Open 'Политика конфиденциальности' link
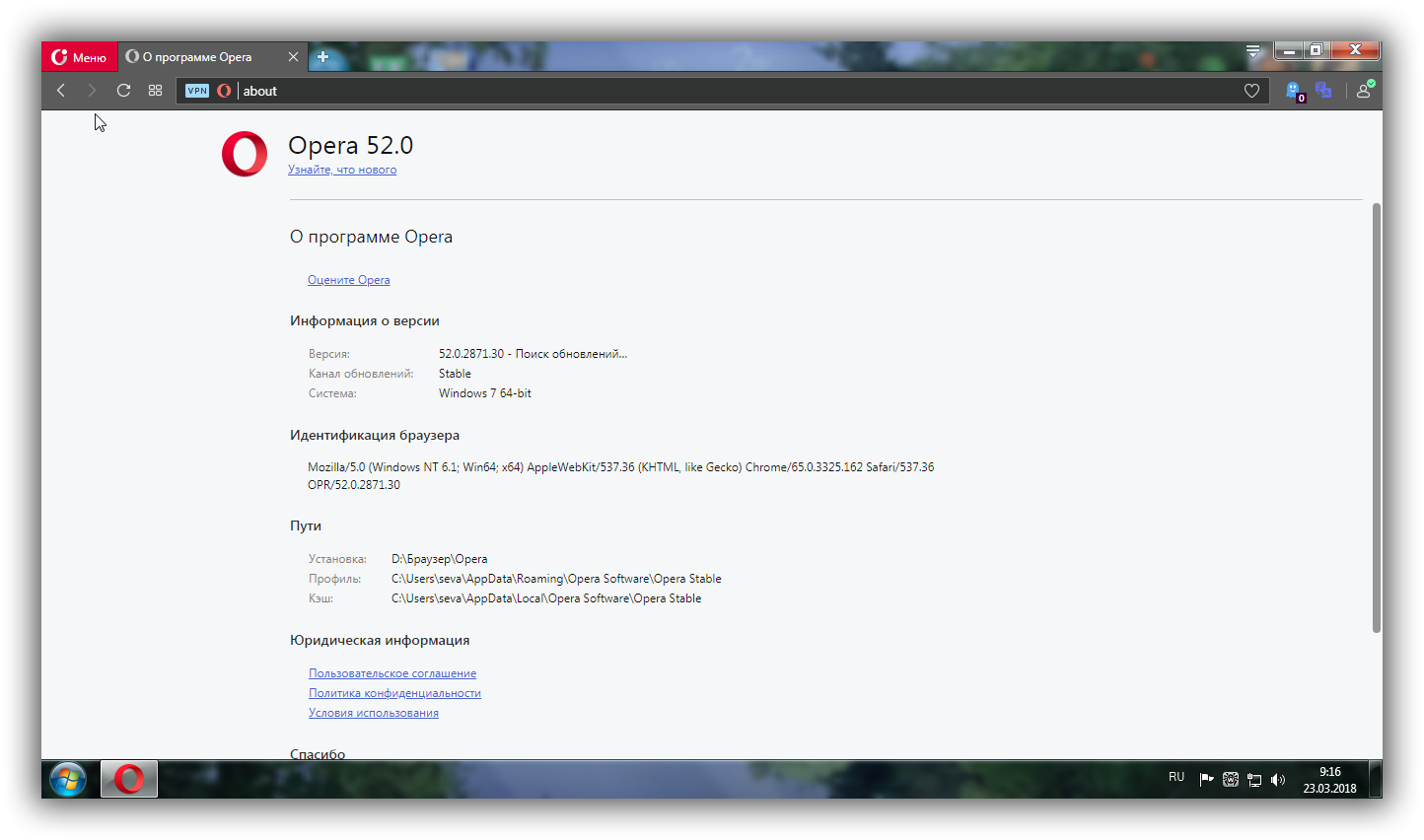This screenshot has height=840, width=1424. coord(394,693)
